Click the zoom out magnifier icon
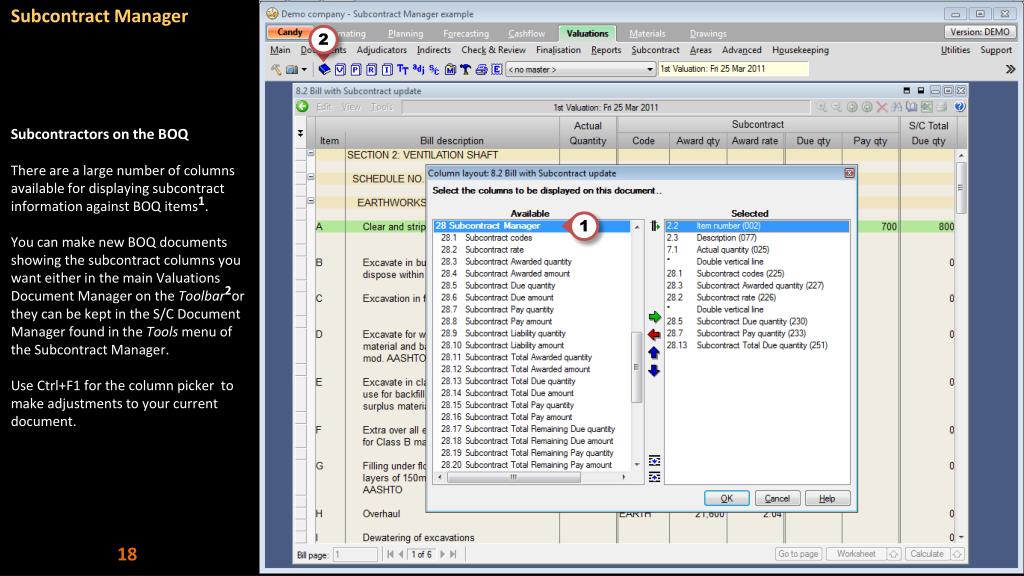 pyautogui.click(x=837, y=106)
